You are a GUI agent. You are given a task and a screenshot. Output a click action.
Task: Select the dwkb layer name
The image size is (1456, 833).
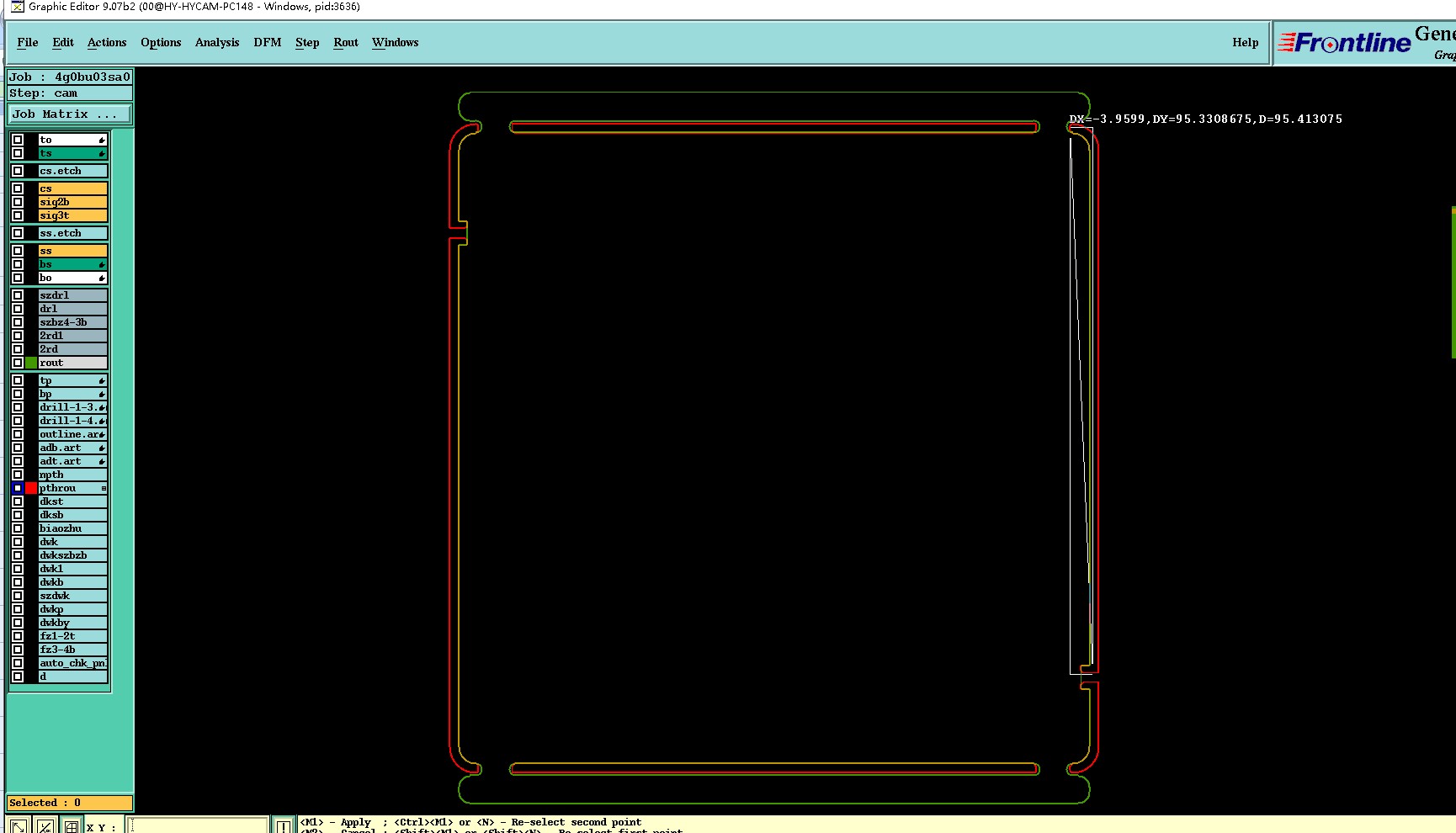[73, 582]
